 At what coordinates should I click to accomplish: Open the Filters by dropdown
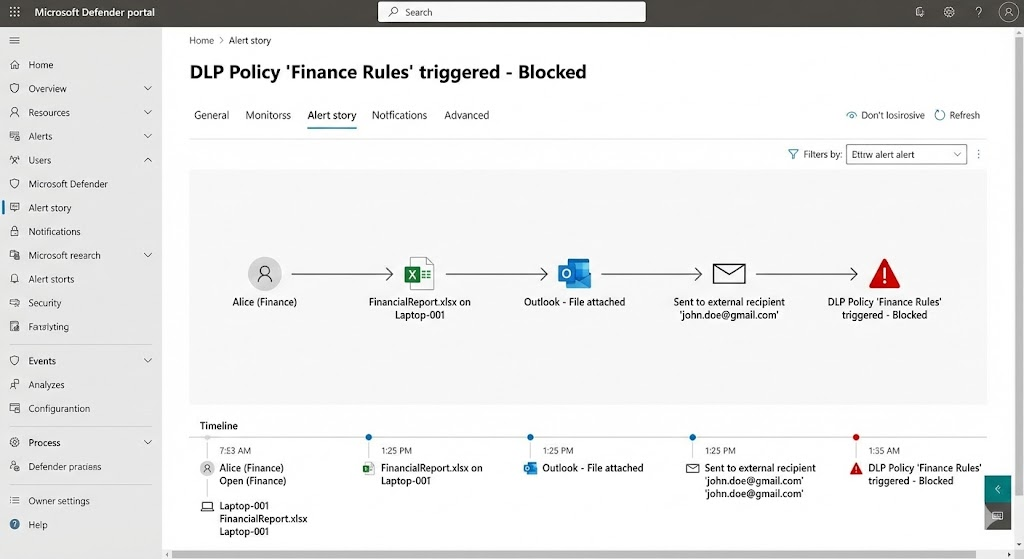[x=906, y=154]
